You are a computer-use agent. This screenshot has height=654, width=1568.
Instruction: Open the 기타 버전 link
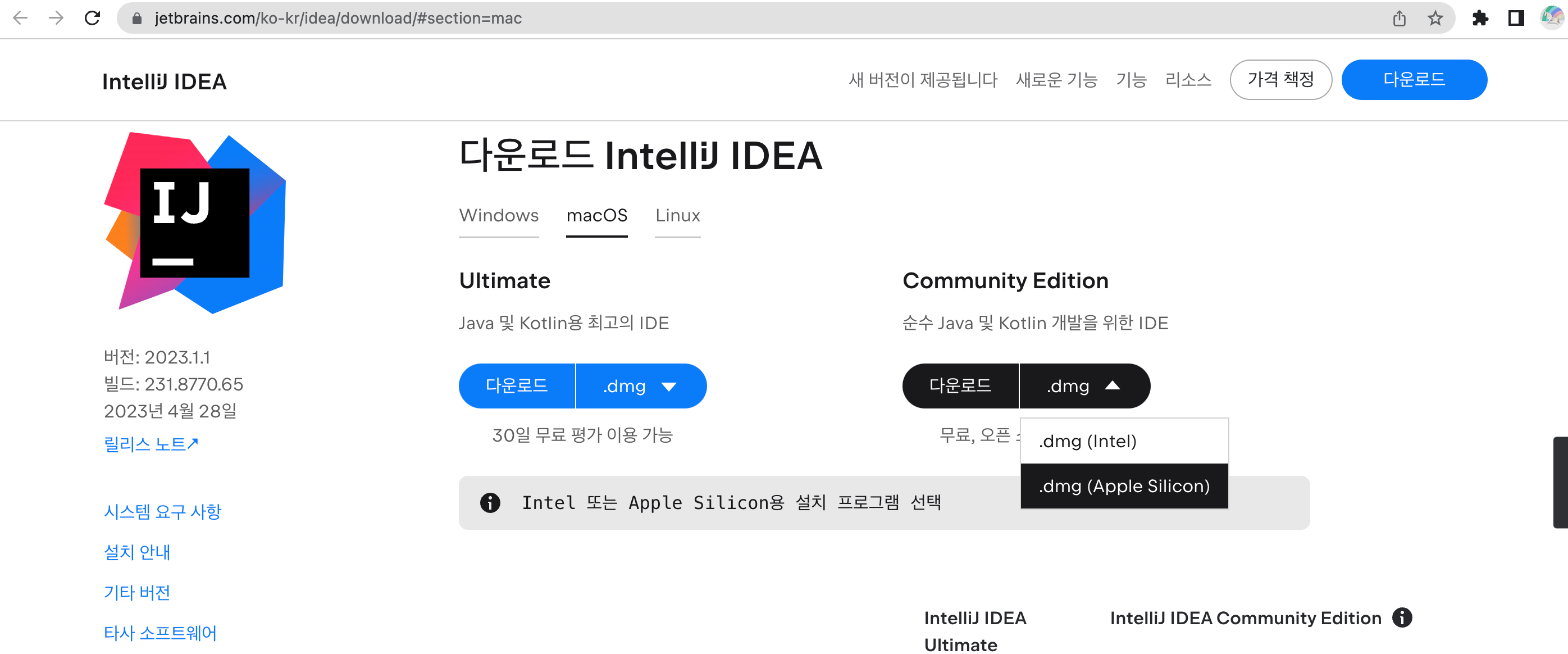coord(137,593)
